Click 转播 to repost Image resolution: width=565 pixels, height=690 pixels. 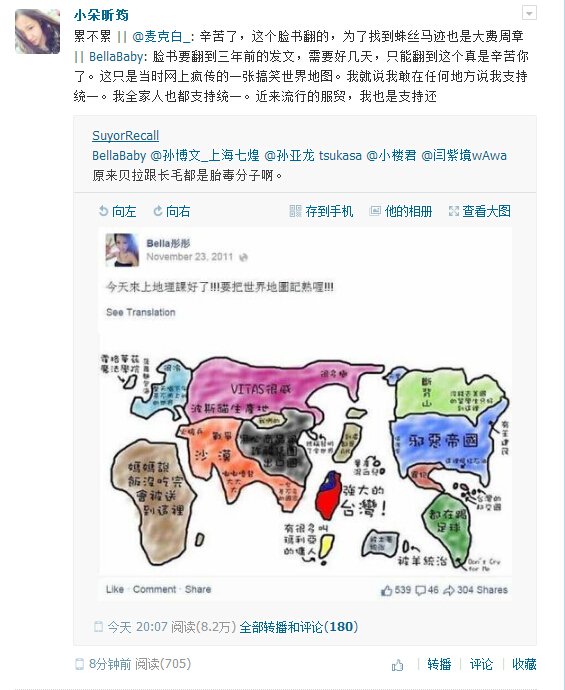(439, 664)
